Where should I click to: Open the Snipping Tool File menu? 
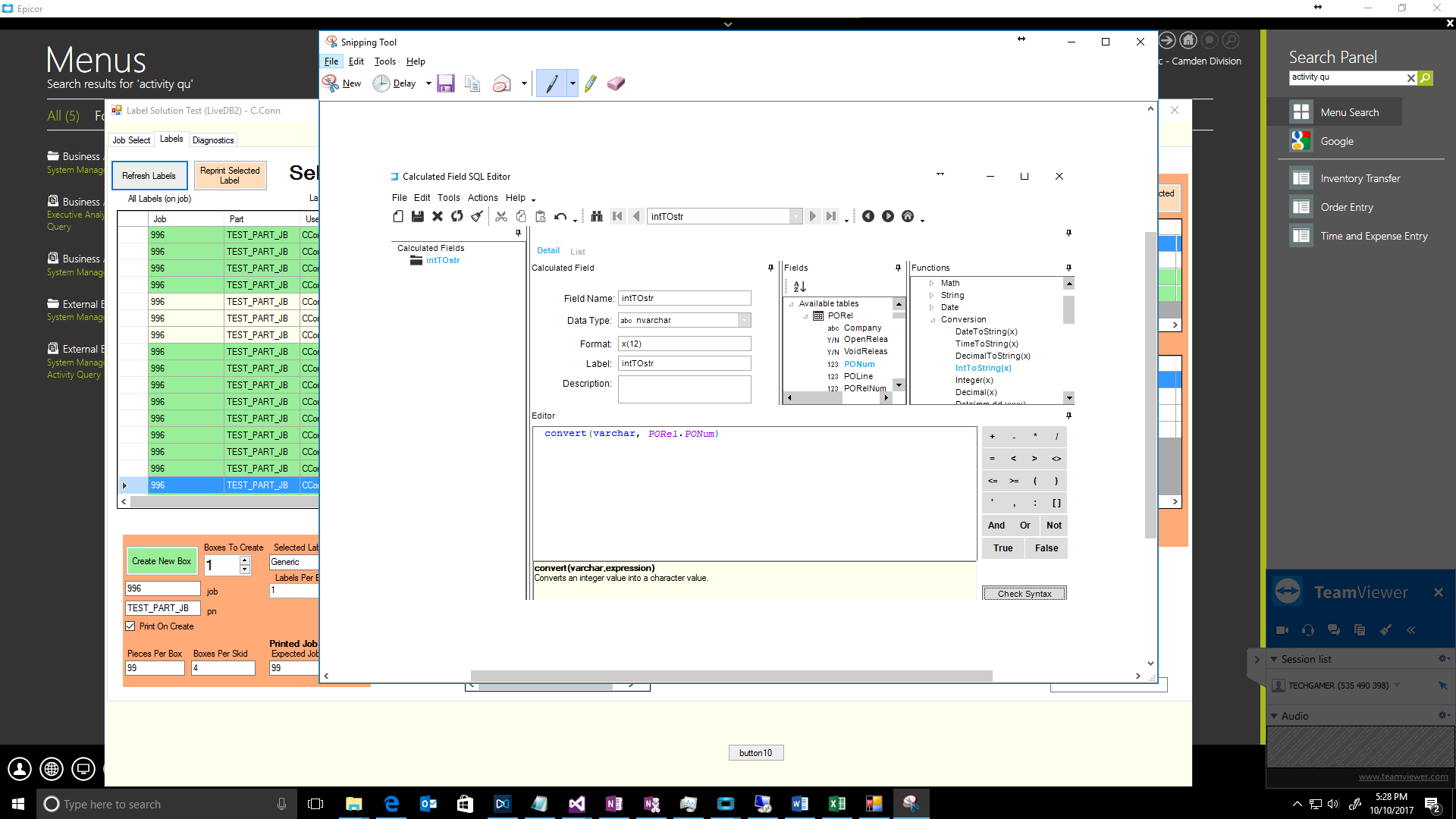tap(331, 61)
